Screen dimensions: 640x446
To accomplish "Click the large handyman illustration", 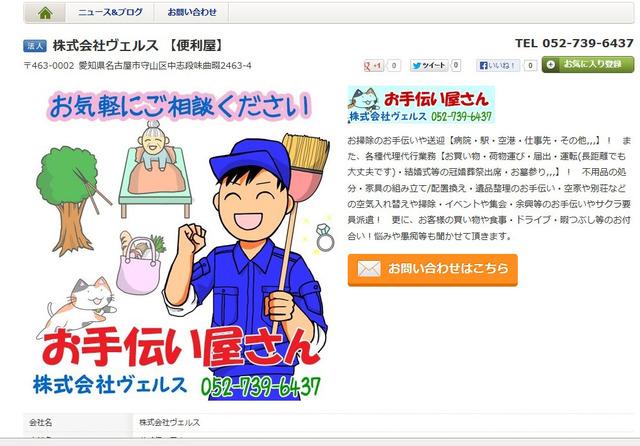I will click(182, 244).
